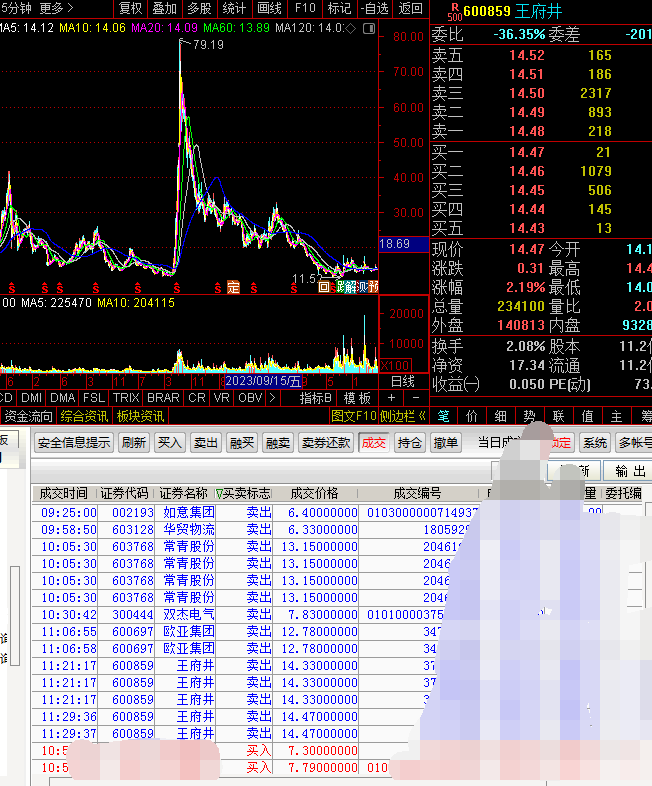Click the 卖券还款 button
Image resolution: width=652 pixels, height=786 pixels.
326,443
